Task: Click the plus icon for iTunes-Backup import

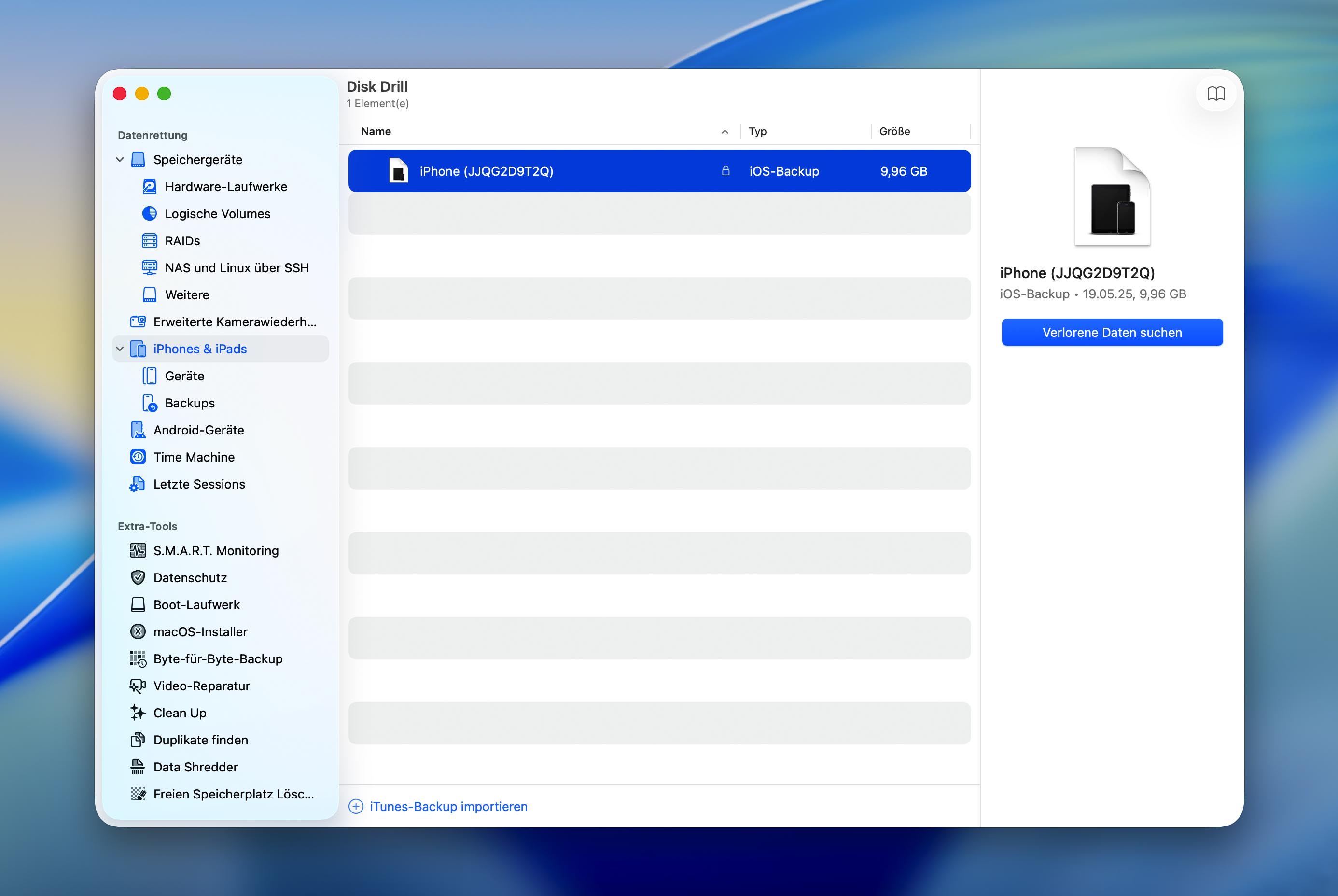Action: click(356, 806)
